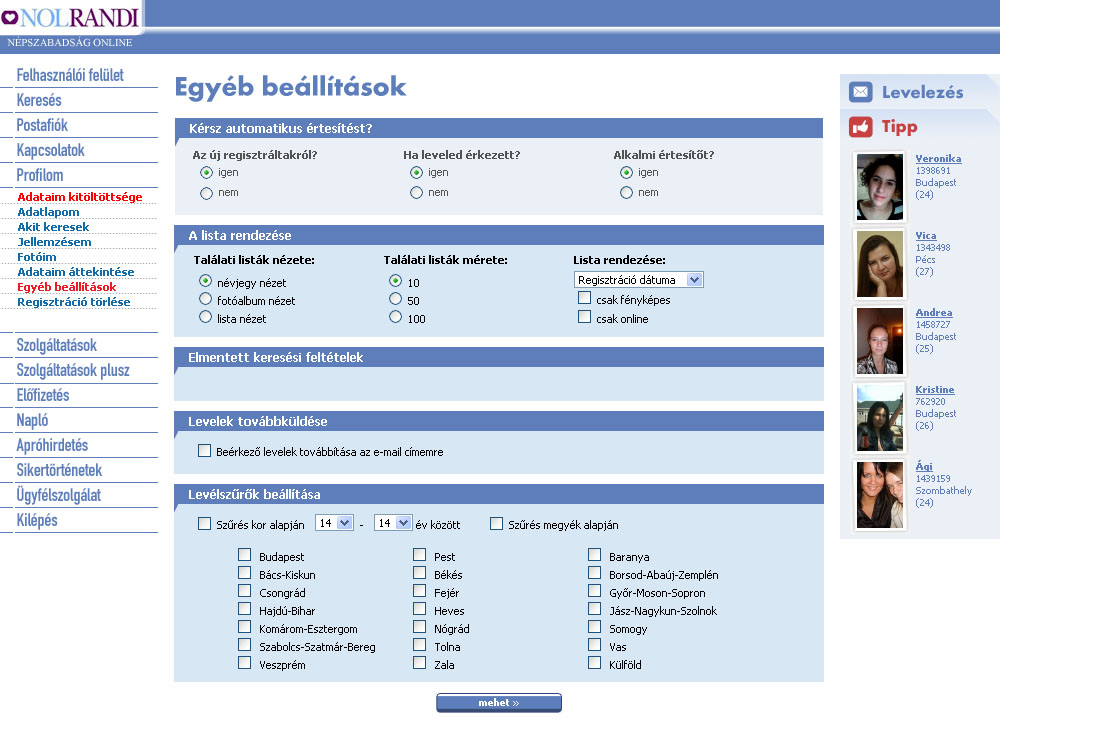
Task: Open Adatlapom submenu link
Action: coord(48,212)
